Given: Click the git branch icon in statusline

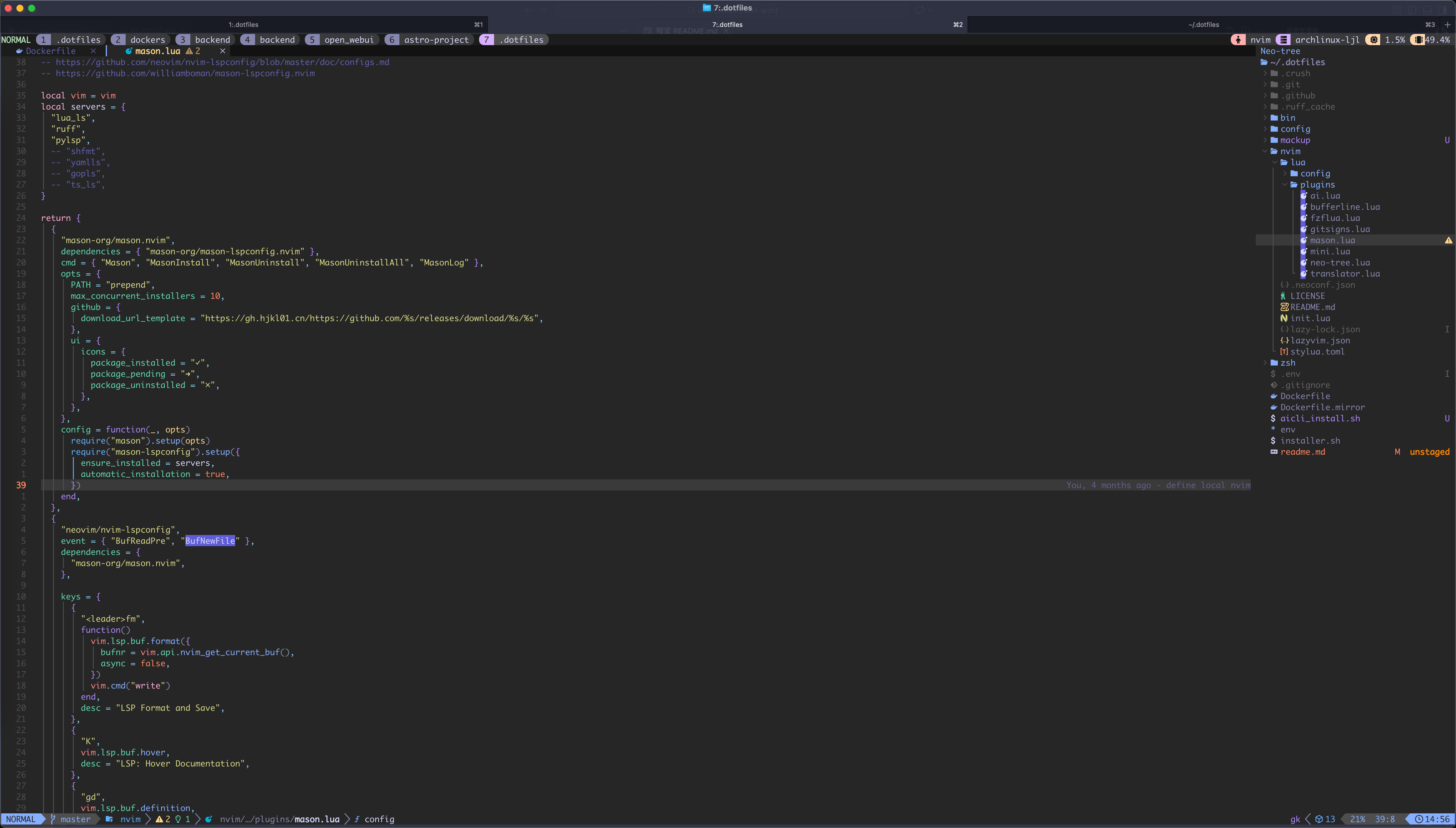Looking at the screenshot, I should point(53,820).
